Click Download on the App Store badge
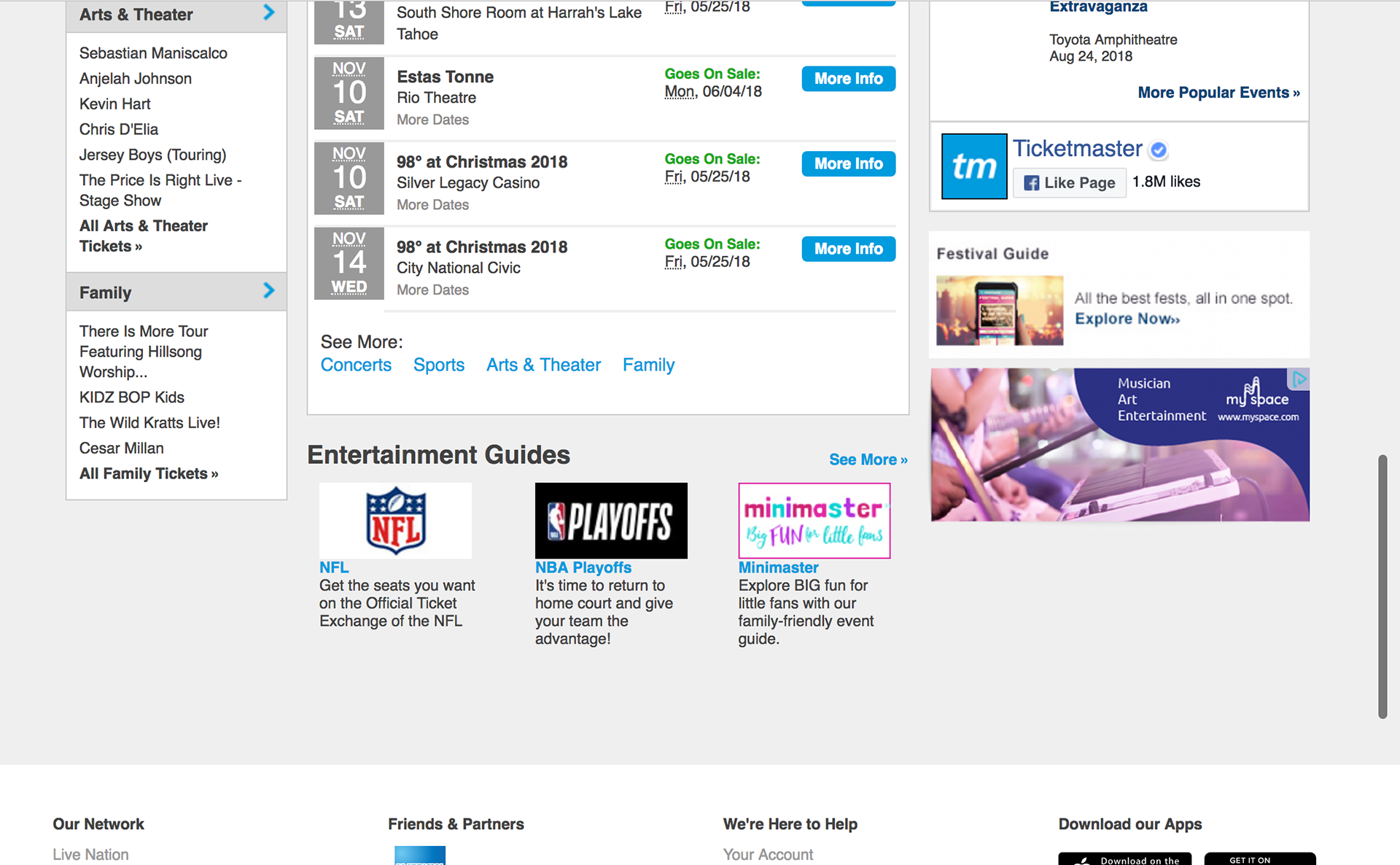 pos(1125,858)
